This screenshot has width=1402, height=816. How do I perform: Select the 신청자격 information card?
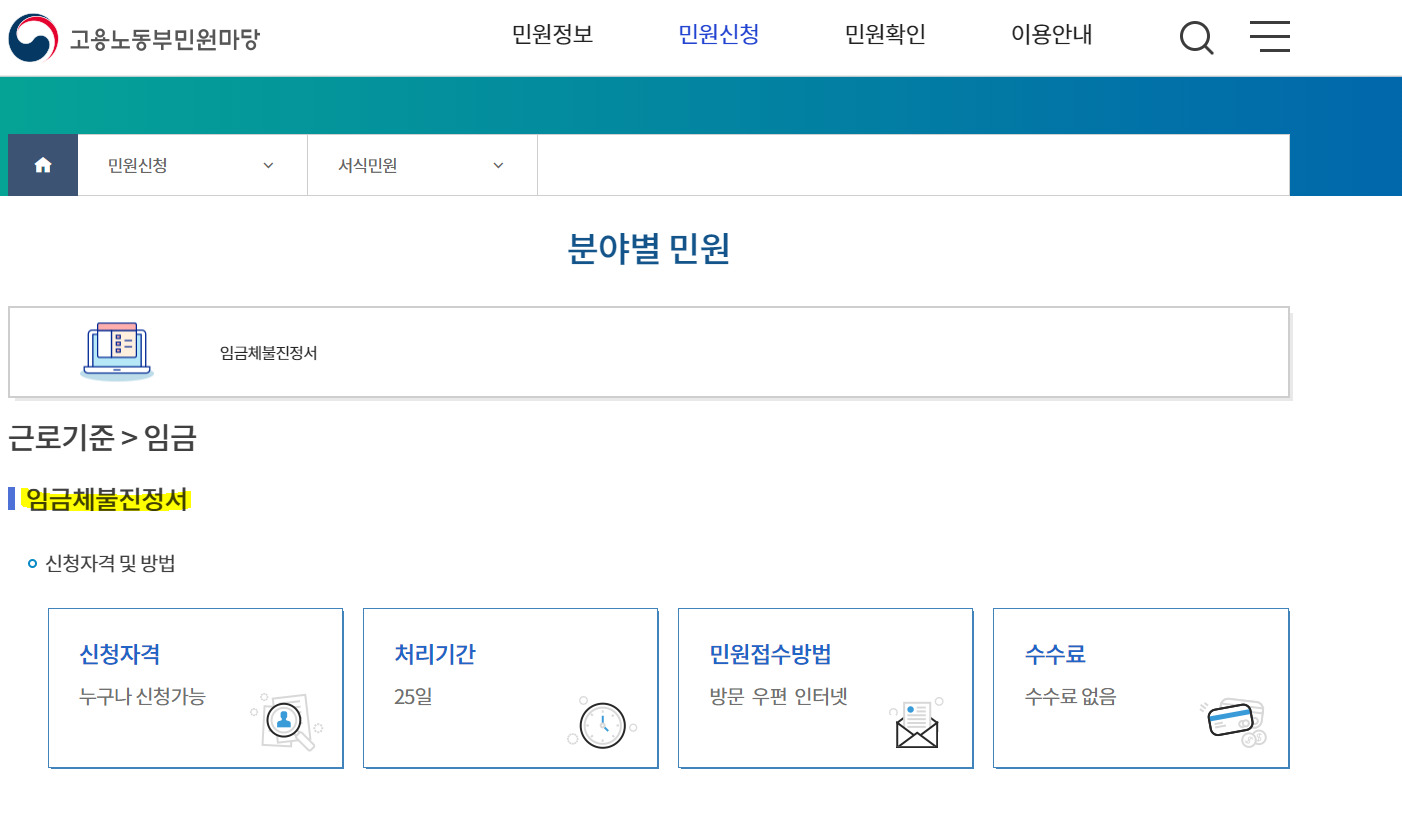(x=196, y=687)
